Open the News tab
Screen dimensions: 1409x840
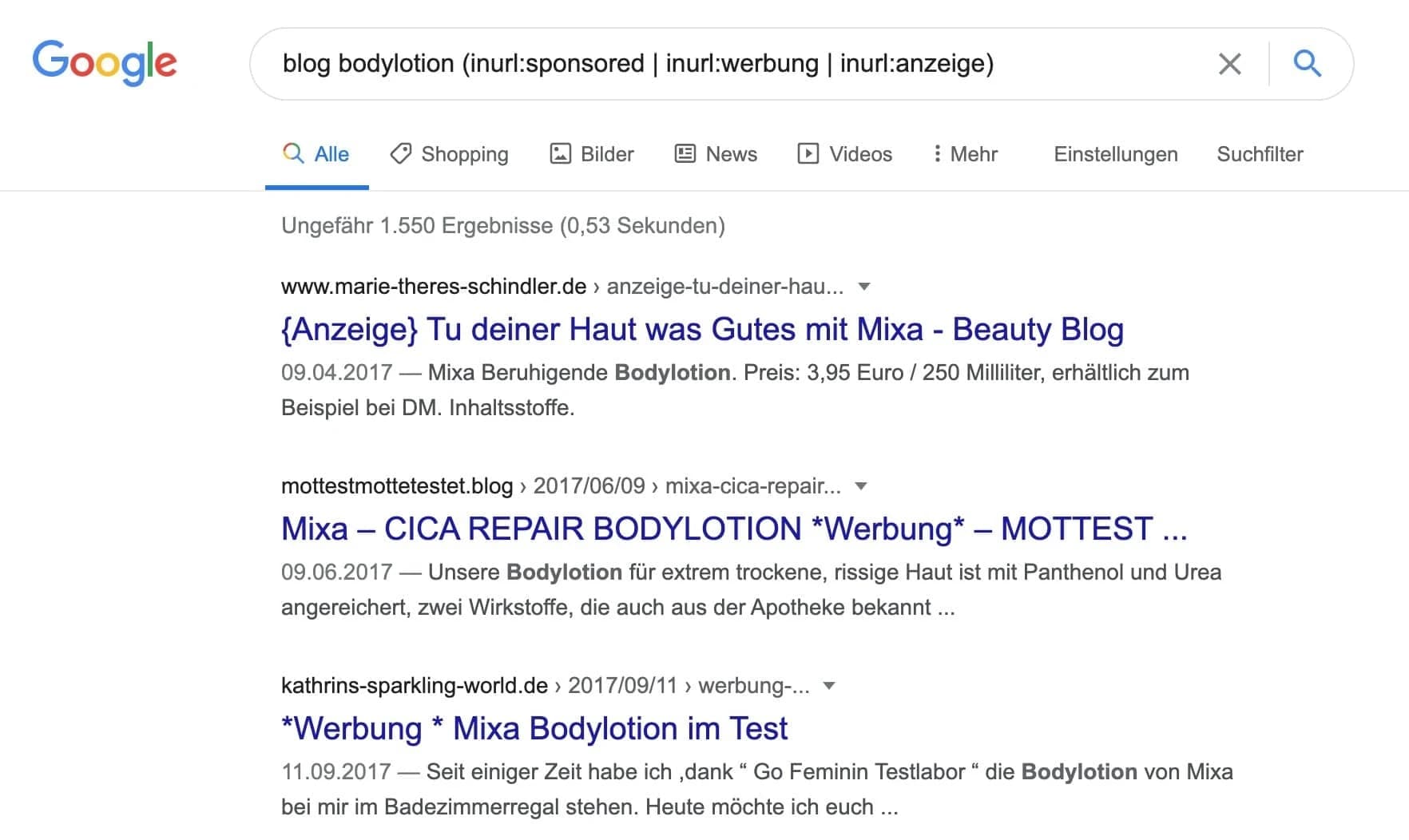click(x=730, y=153)
